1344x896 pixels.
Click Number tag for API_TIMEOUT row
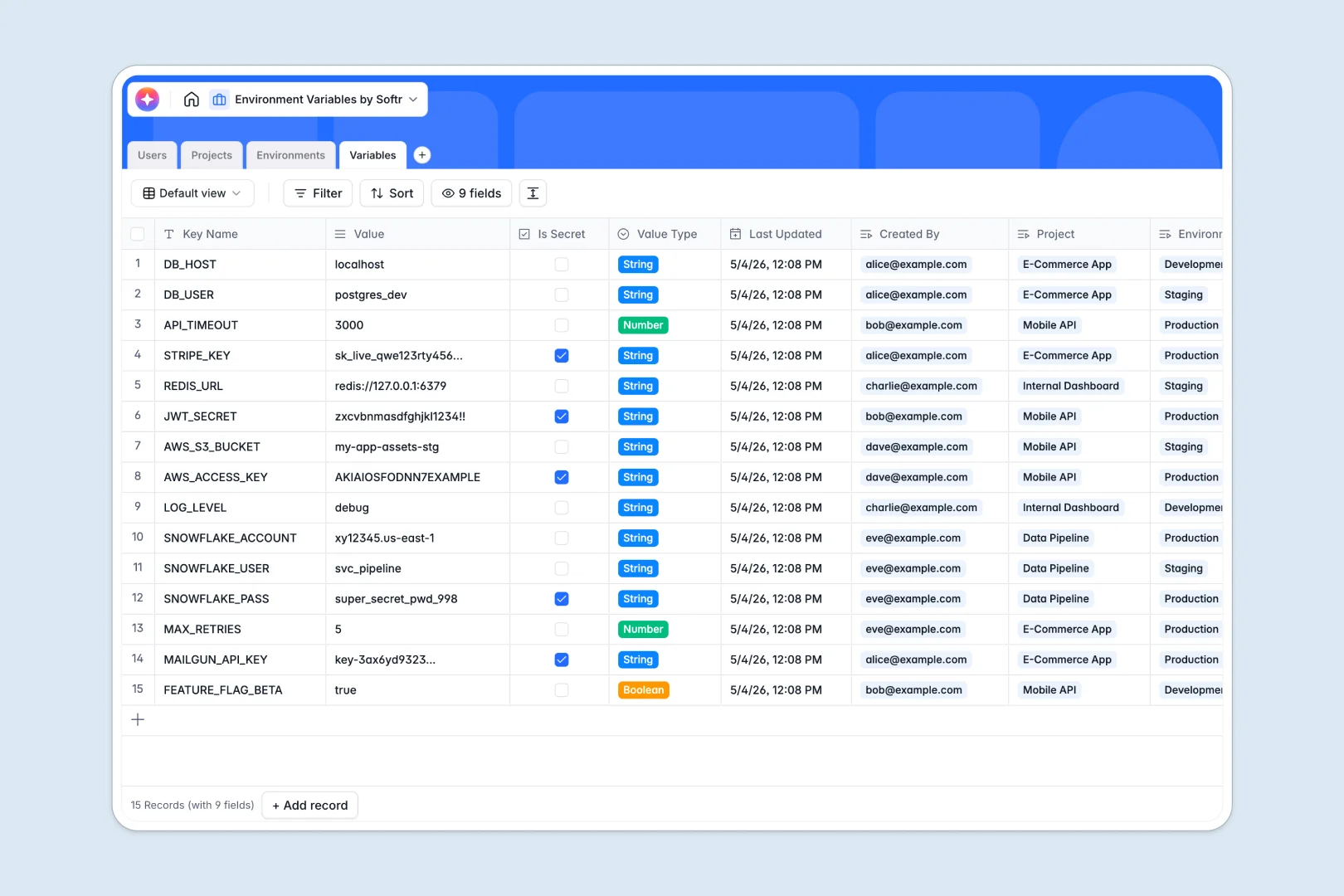(x=643, y=325)
